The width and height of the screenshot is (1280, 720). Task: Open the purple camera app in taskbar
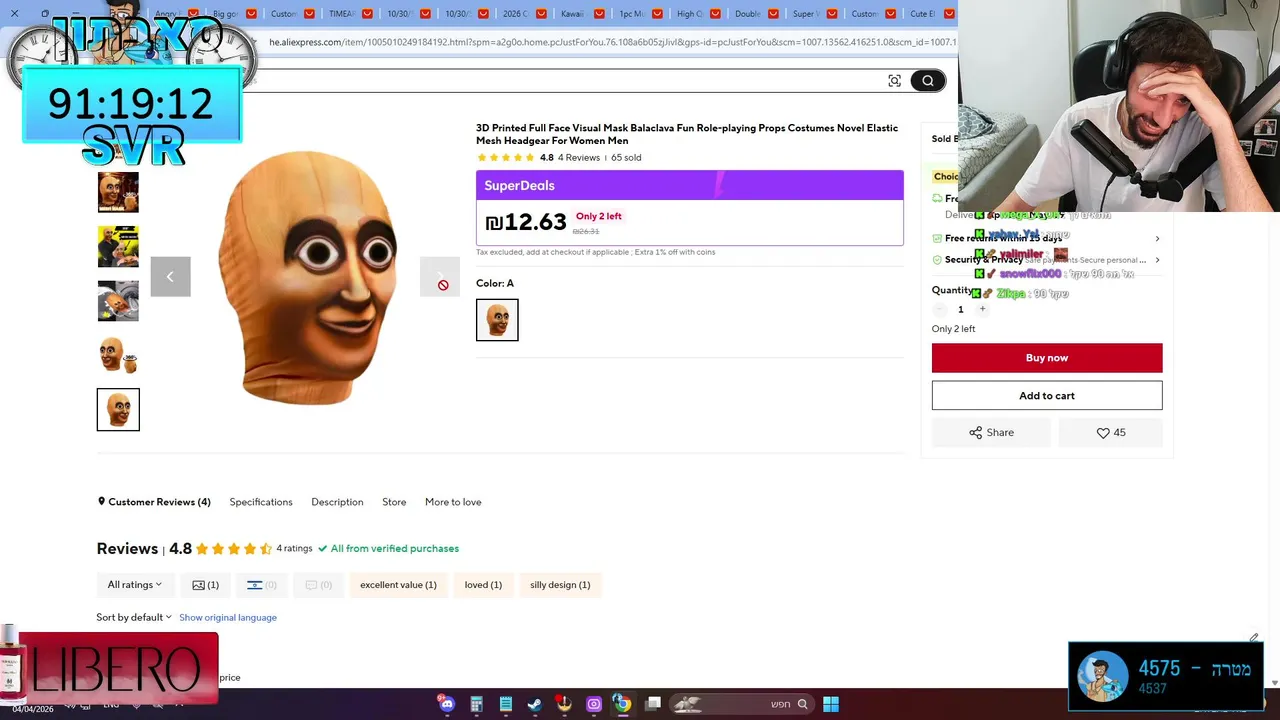(x=594, y=704)
